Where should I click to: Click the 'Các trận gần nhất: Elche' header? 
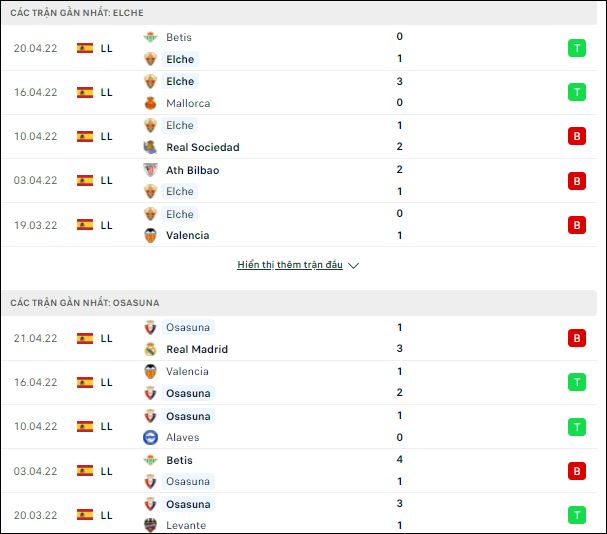[x=77, y=13]
